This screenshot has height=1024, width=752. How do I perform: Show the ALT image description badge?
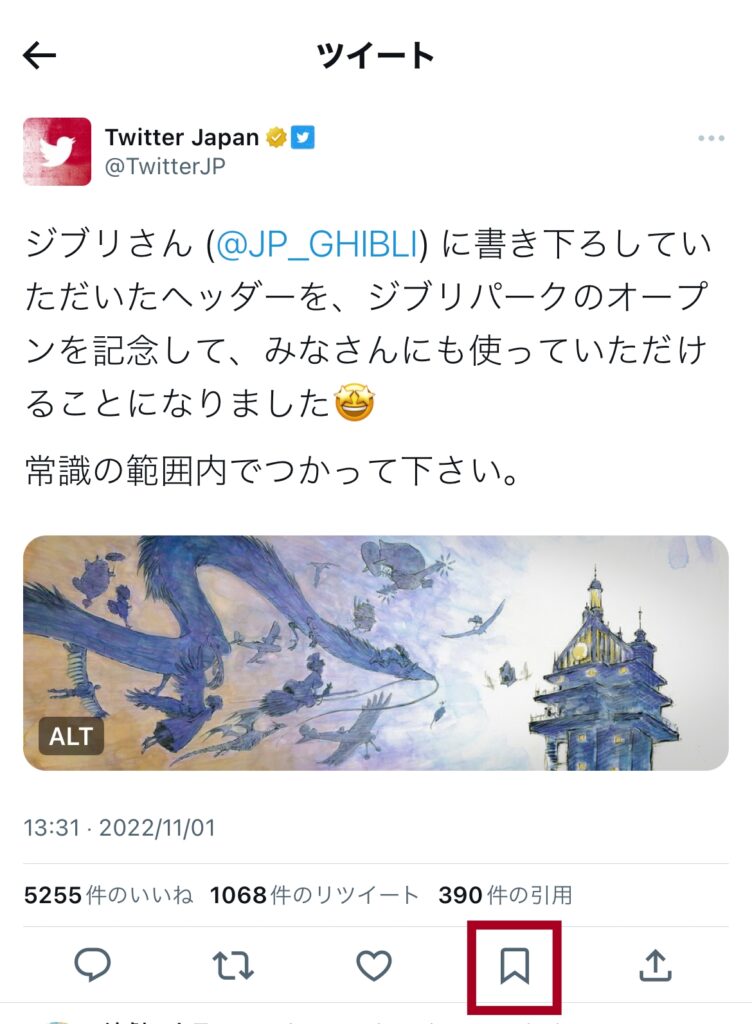click(71, 736)
